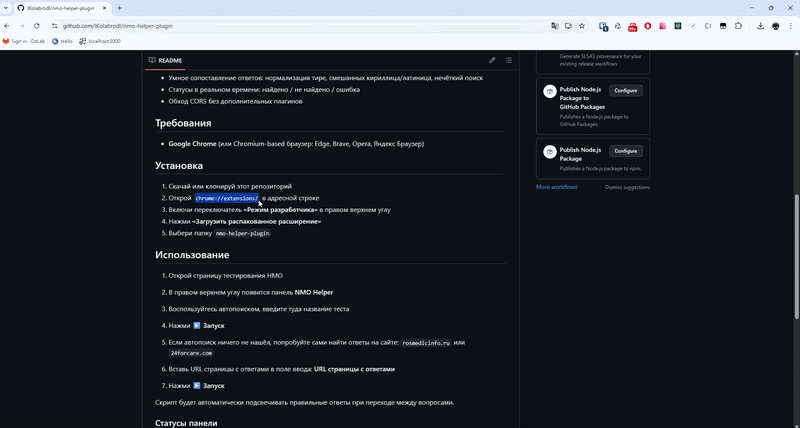Configure Publish Node.js Package npm workflow

[626, 152]
